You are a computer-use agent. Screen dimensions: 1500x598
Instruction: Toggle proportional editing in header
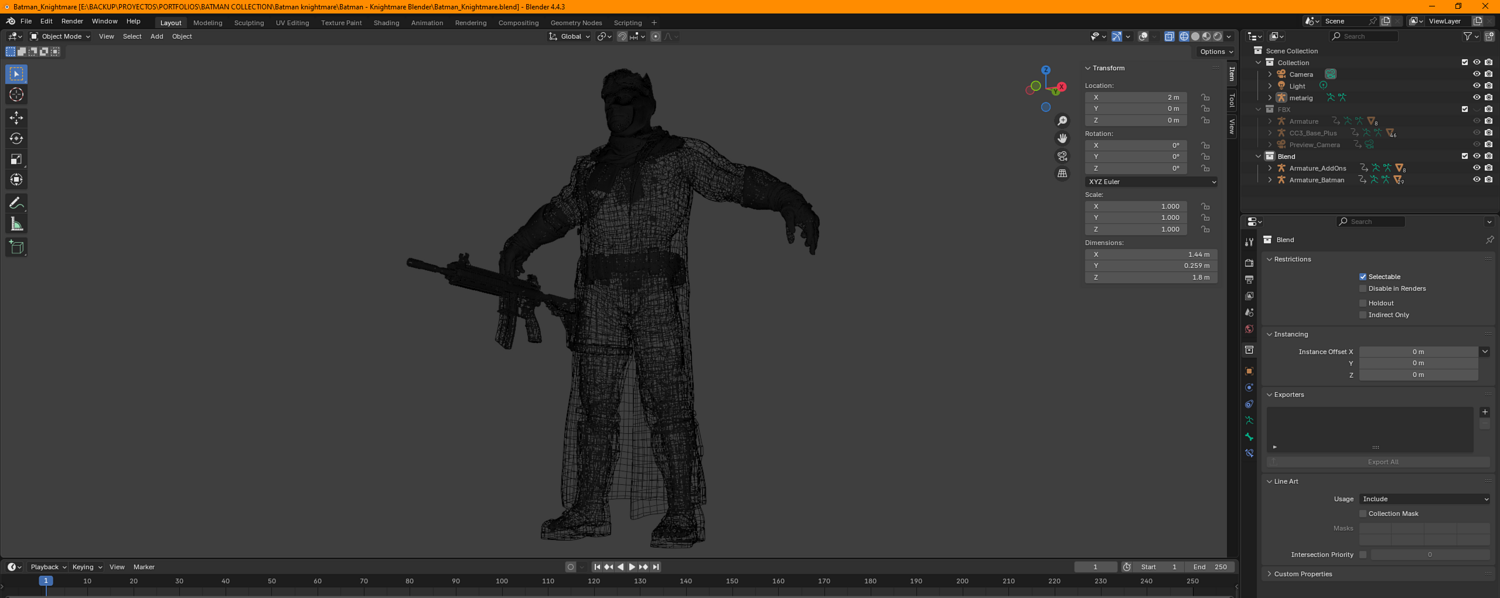656,36
